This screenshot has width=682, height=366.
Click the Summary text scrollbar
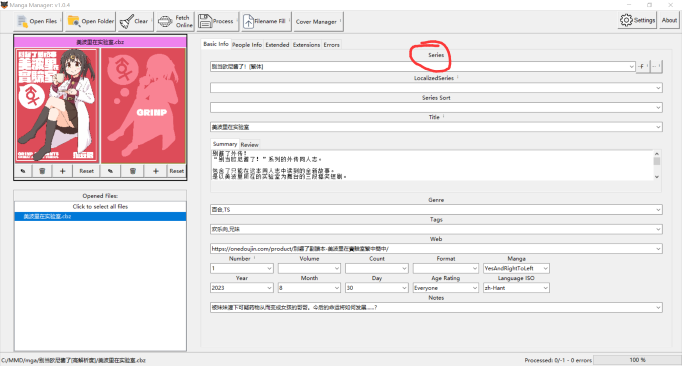coord(656,165)
